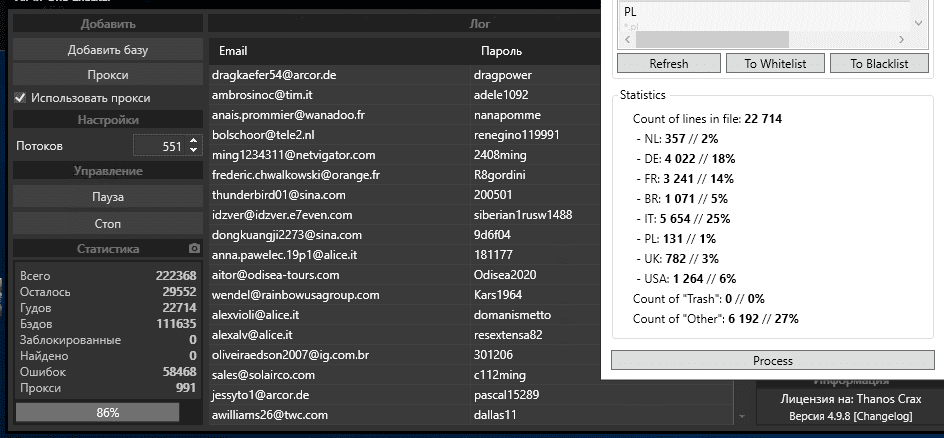This screenshot has height=438, width=944.
Task: Hit the Refresh button
Action: (x=668, y=63)
